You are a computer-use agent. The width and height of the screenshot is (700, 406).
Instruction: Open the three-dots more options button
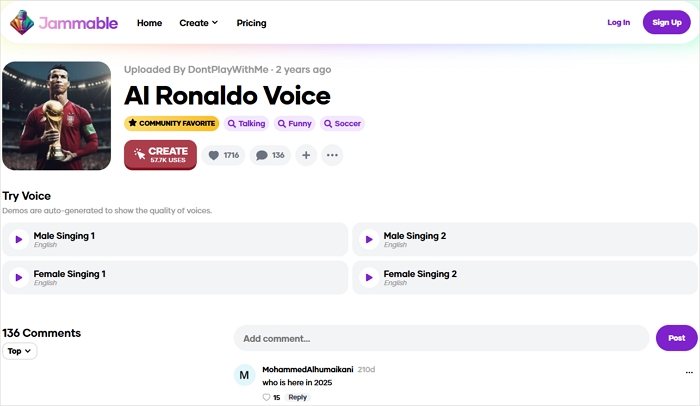click(x=332, y=155)
